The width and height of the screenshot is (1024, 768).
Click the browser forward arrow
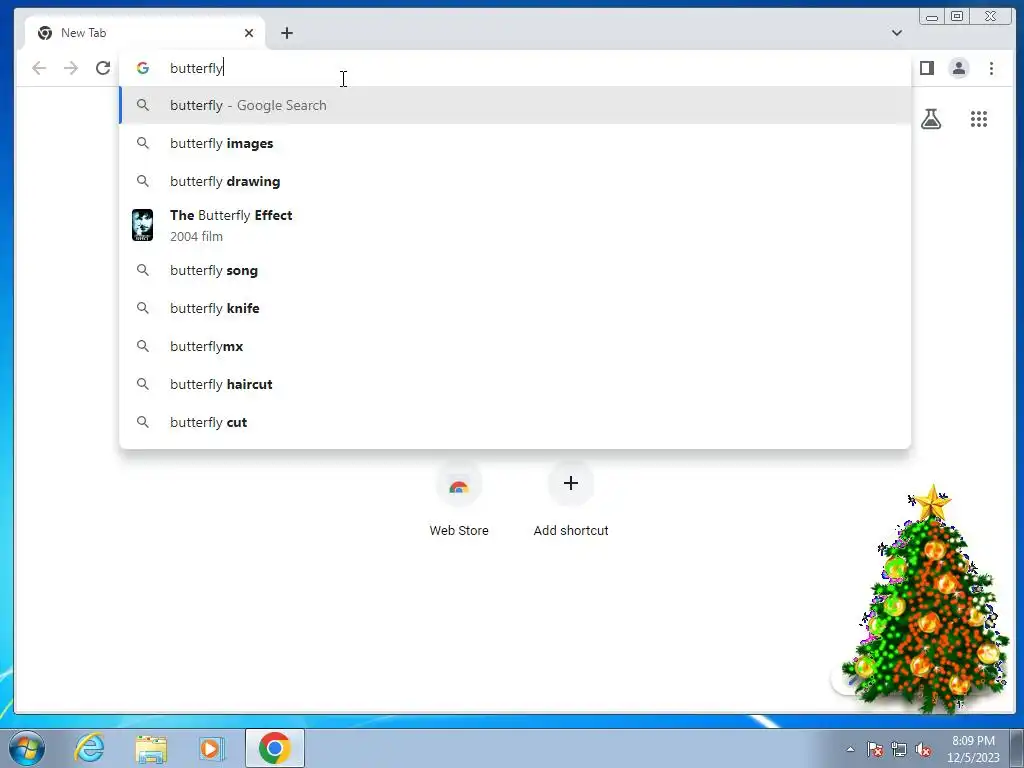71,68
